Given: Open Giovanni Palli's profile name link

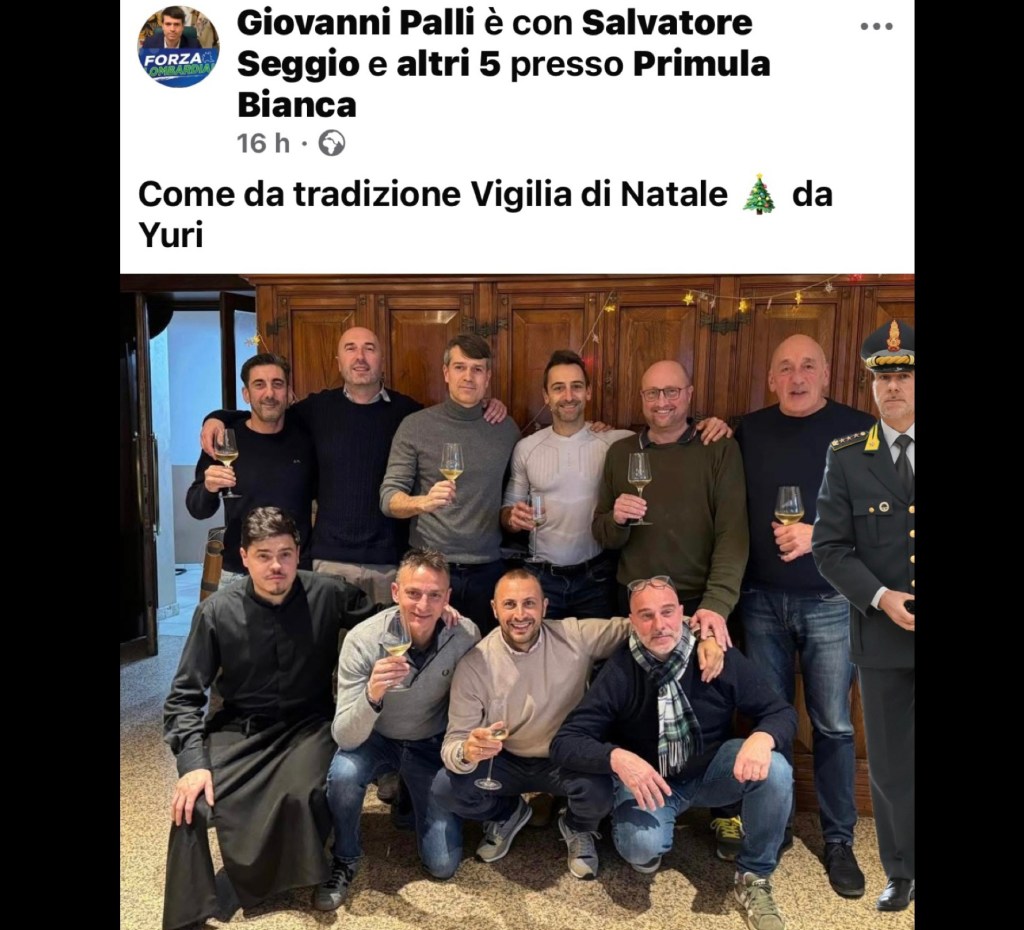Looking at the screenshot, I should 355,23.
